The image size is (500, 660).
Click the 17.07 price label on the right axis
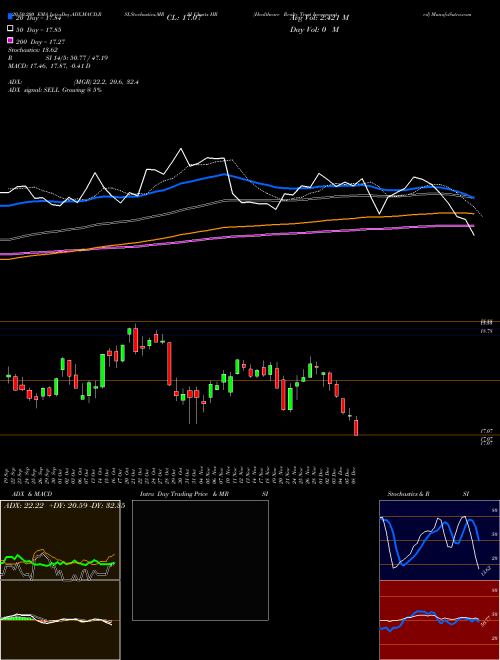coord(487,431)
